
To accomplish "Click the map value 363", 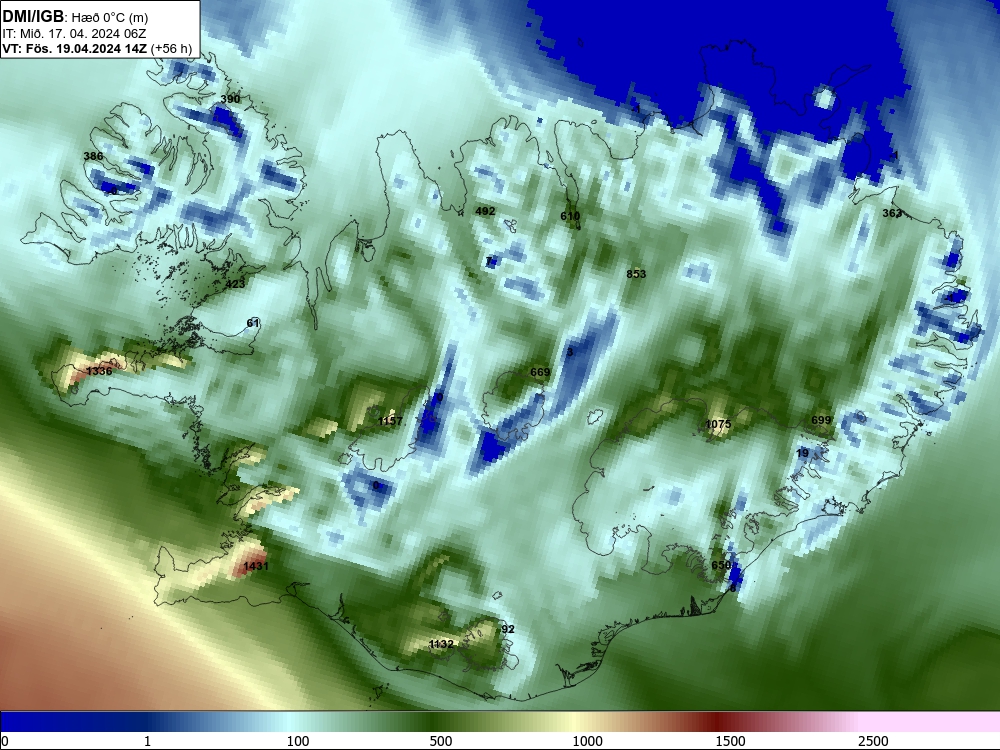I will pyautogui.click(x=892, y=213).
